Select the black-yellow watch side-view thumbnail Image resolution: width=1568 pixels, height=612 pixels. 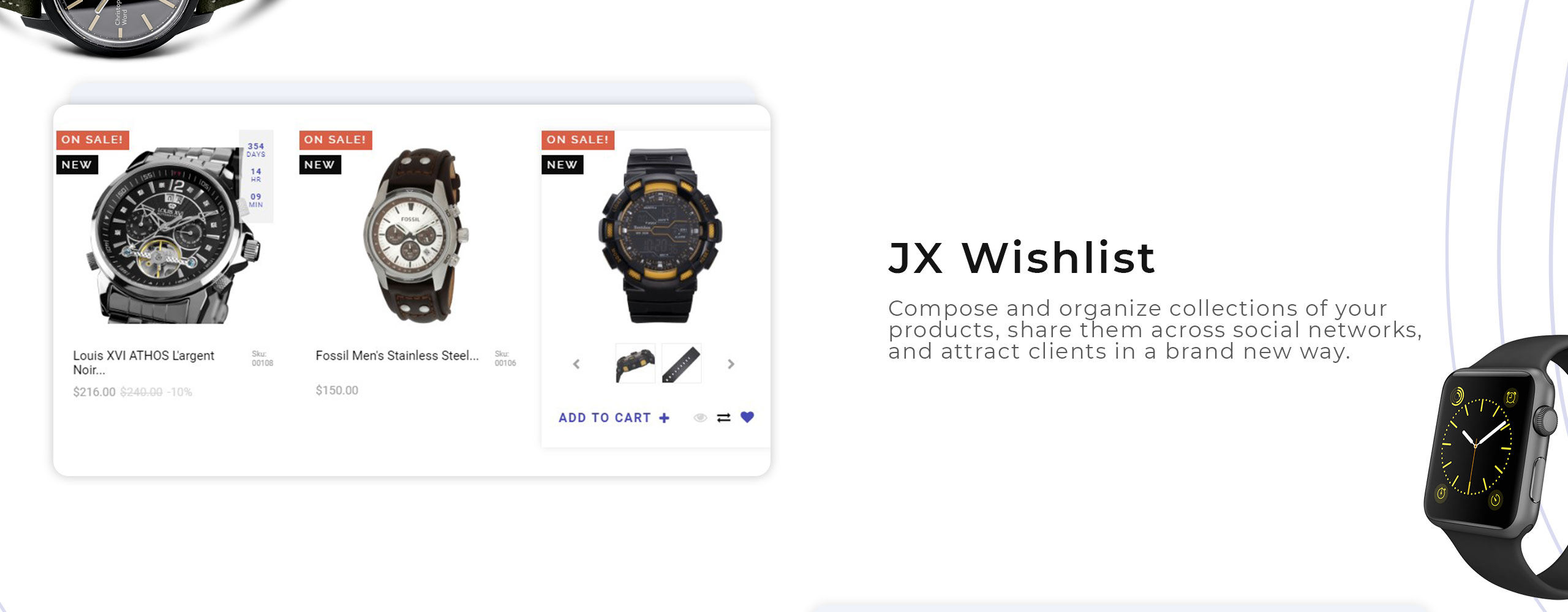(635, 364)
